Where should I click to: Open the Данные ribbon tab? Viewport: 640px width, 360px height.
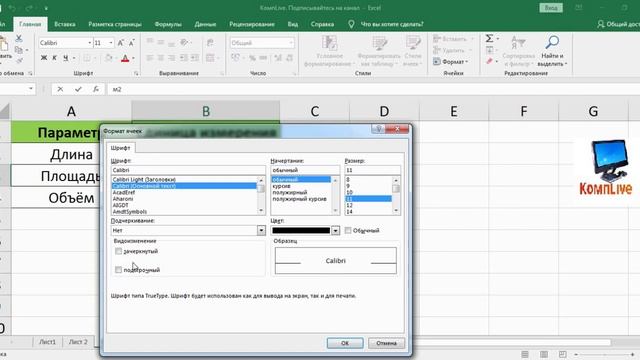[x=205, y=24]
